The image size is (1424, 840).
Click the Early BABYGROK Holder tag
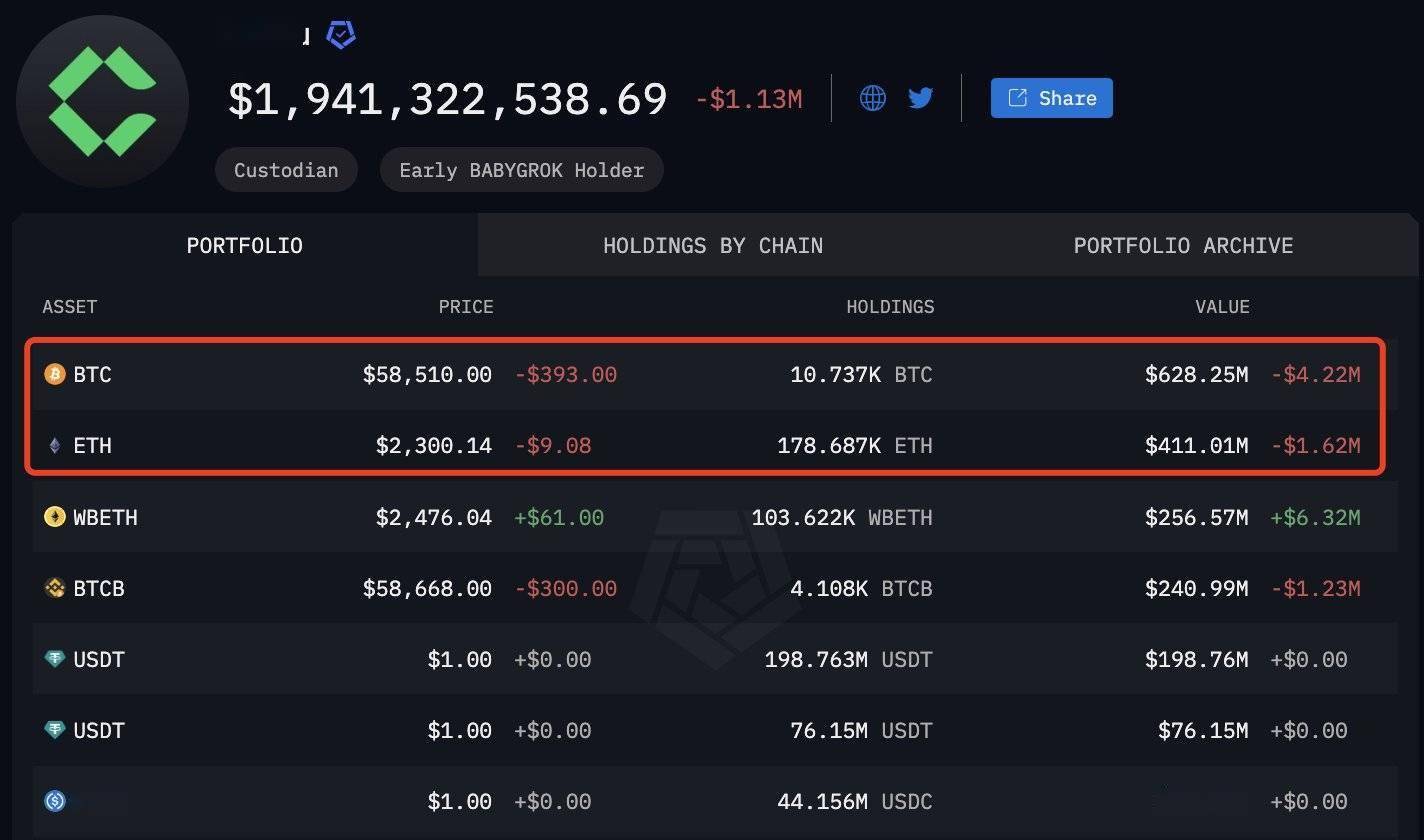521,170
